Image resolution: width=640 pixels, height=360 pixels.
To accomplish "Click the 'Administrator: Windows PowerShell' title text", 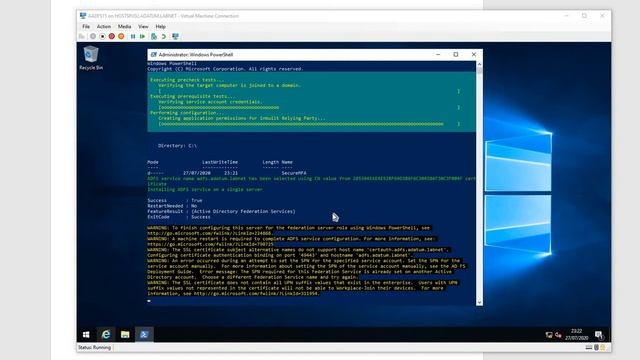I will point(196,54).
